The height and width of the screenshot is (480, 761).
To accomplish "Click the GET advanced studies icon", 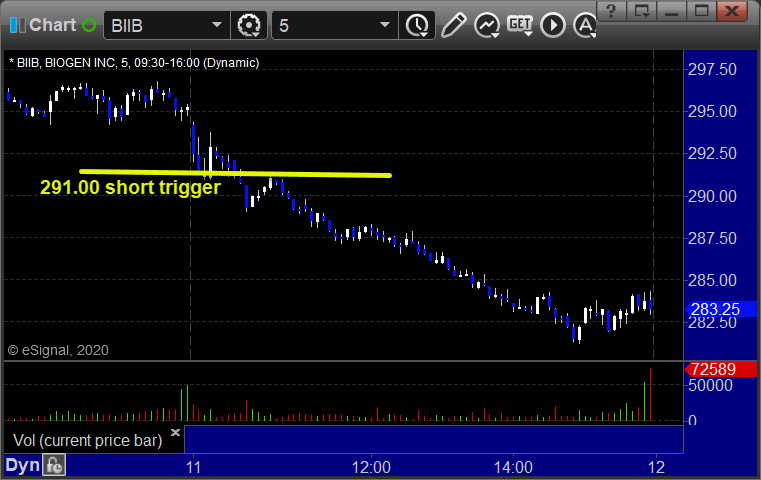I will click(520, 25).
